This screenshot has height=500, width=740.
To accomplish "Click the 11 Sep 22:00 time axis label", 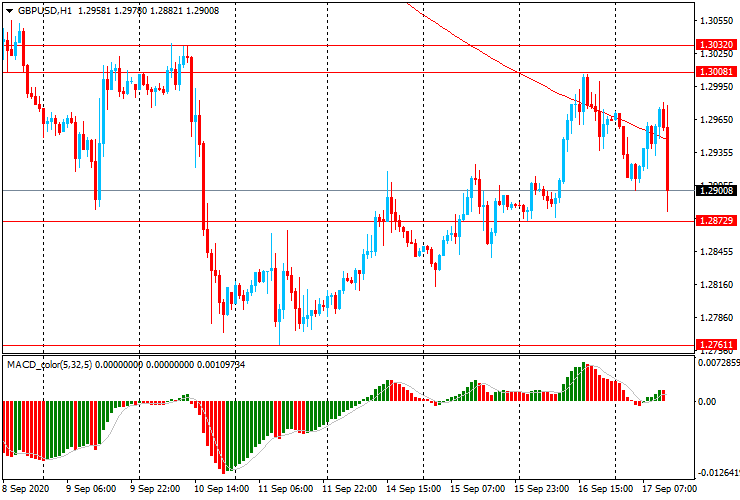I will (x=349, y=489).
